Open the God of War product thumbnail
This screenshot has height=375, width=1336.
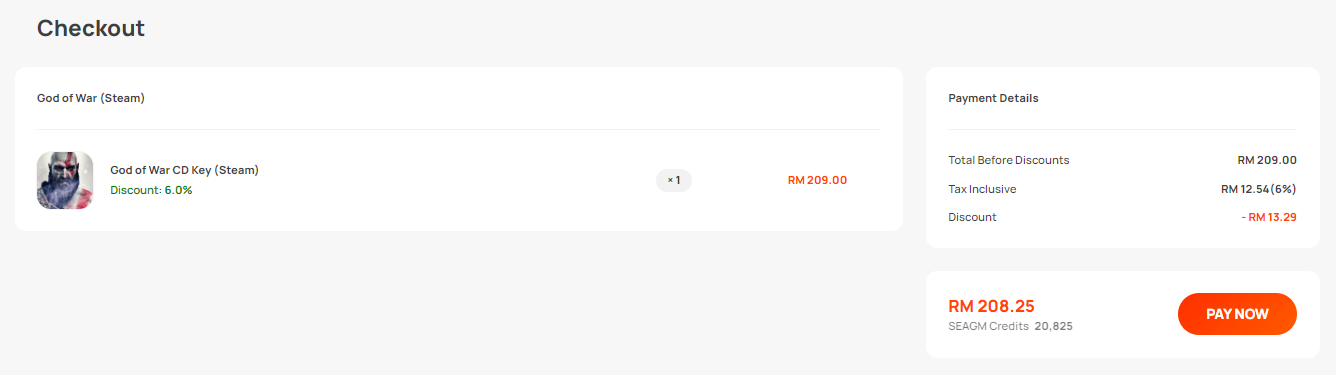(65, 180)
